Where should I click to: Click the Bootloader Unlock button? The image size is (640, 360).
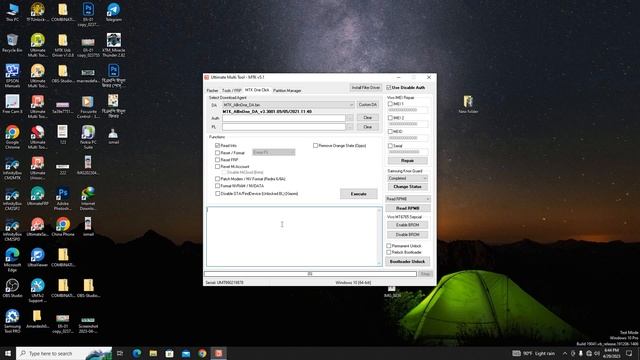(407, 261)
